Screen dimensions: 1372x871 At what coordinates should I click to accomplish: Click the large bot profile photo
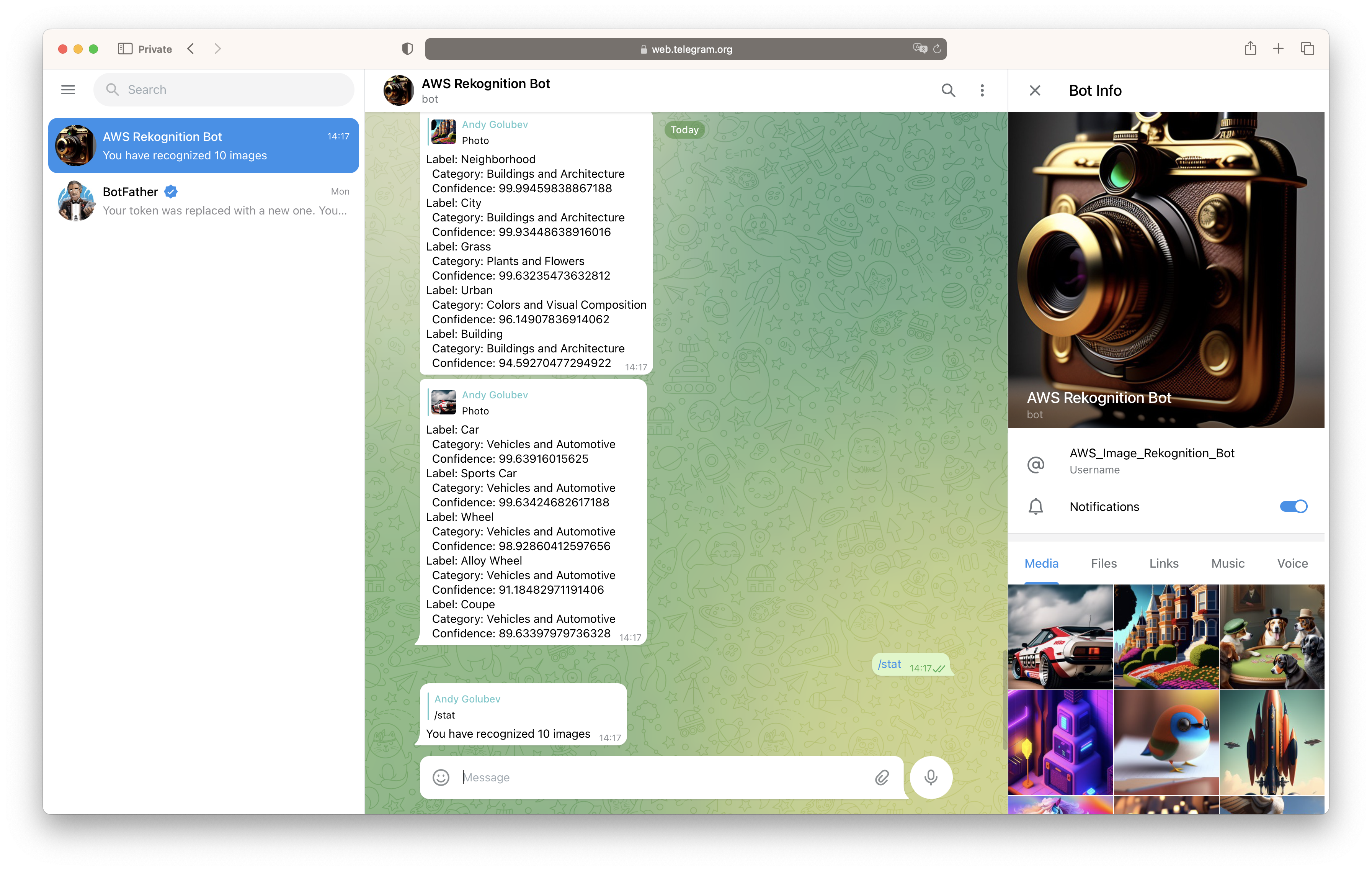(1166, 270)
